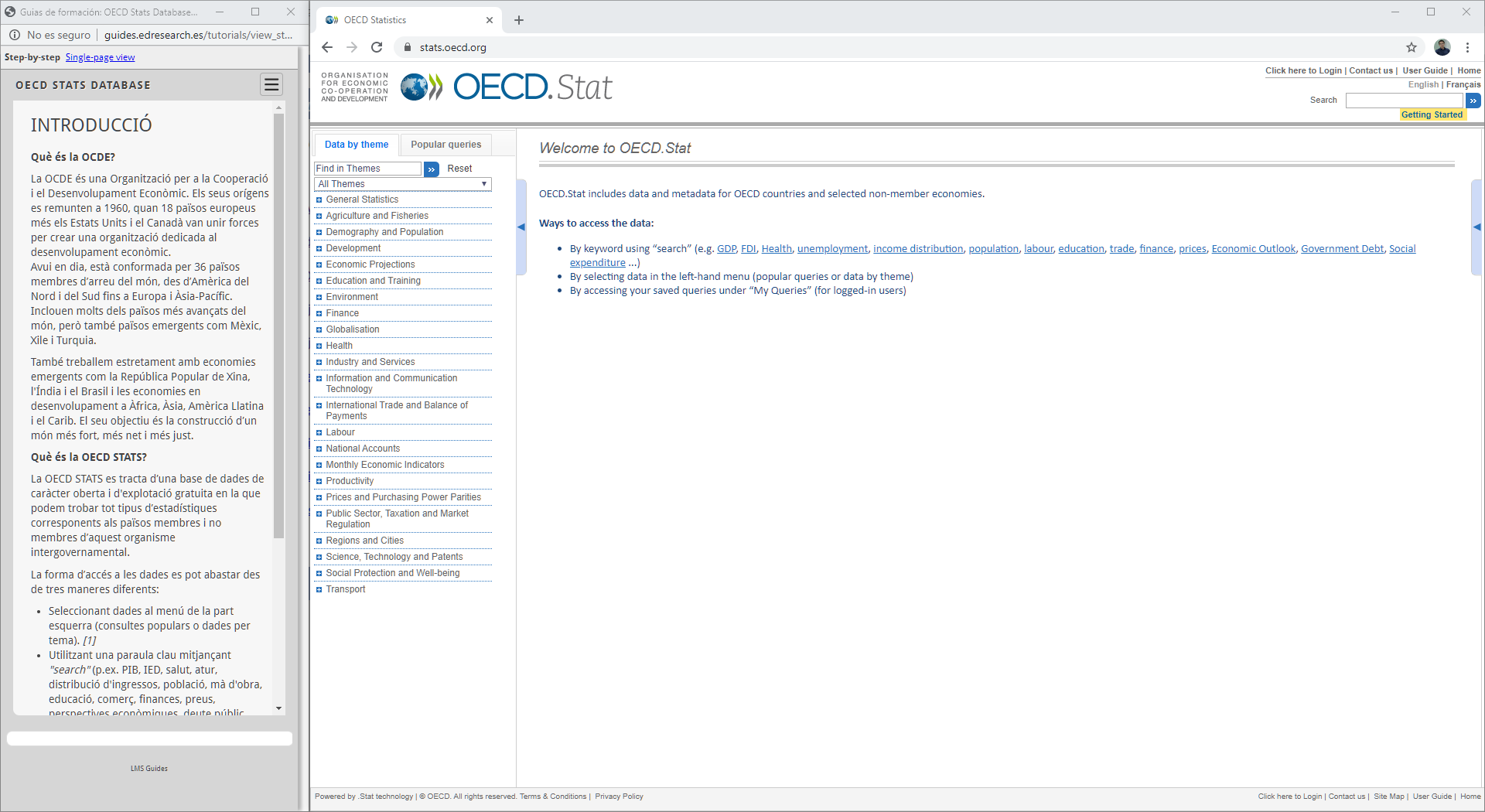The width and height of the screenshot is (1485, 812).
Task: Open Single-page view link in the guide
Action: [x=100, y=57]
